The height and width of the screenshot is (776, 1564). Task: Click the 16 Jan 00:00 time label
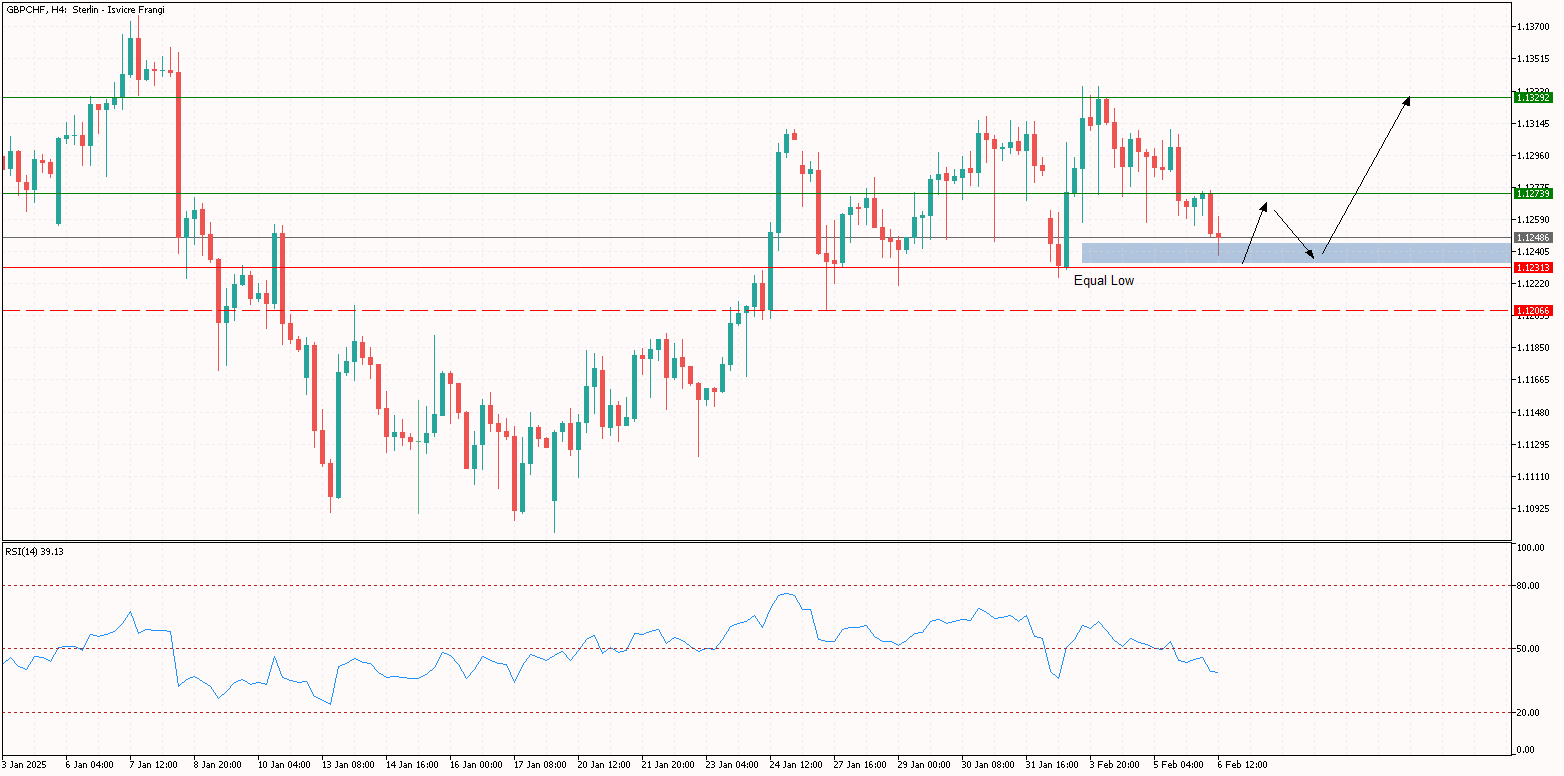pos(476,765)
